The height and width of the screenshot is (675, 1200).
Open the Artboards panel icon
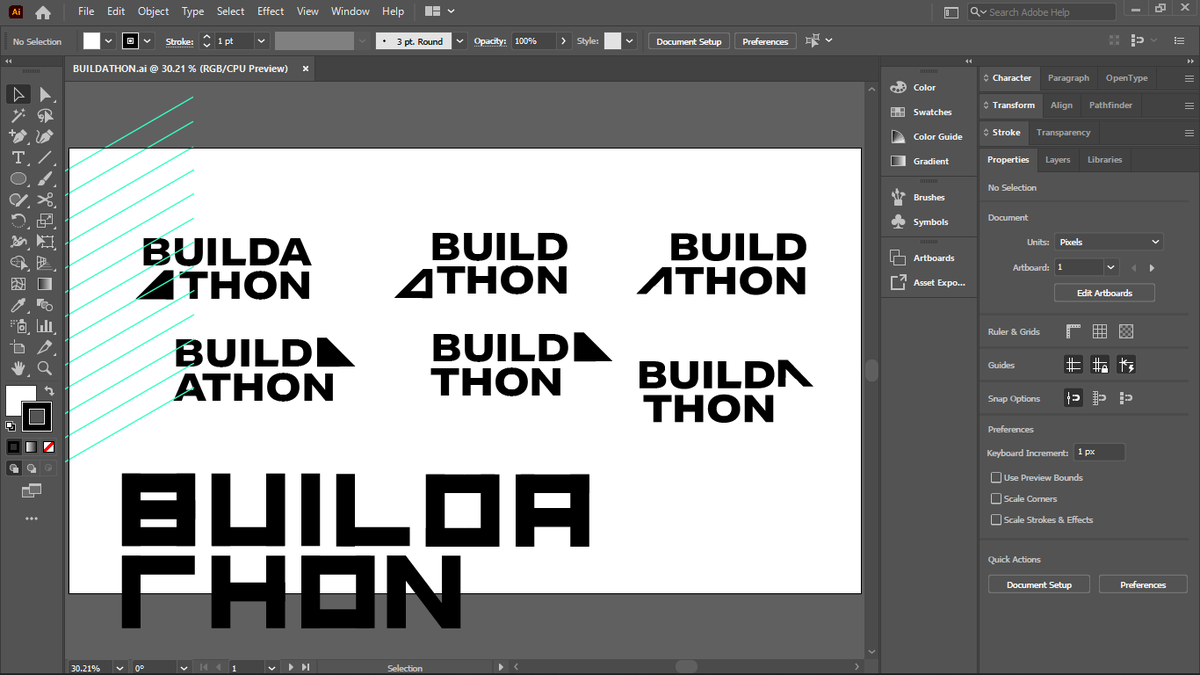coord(898,258)
